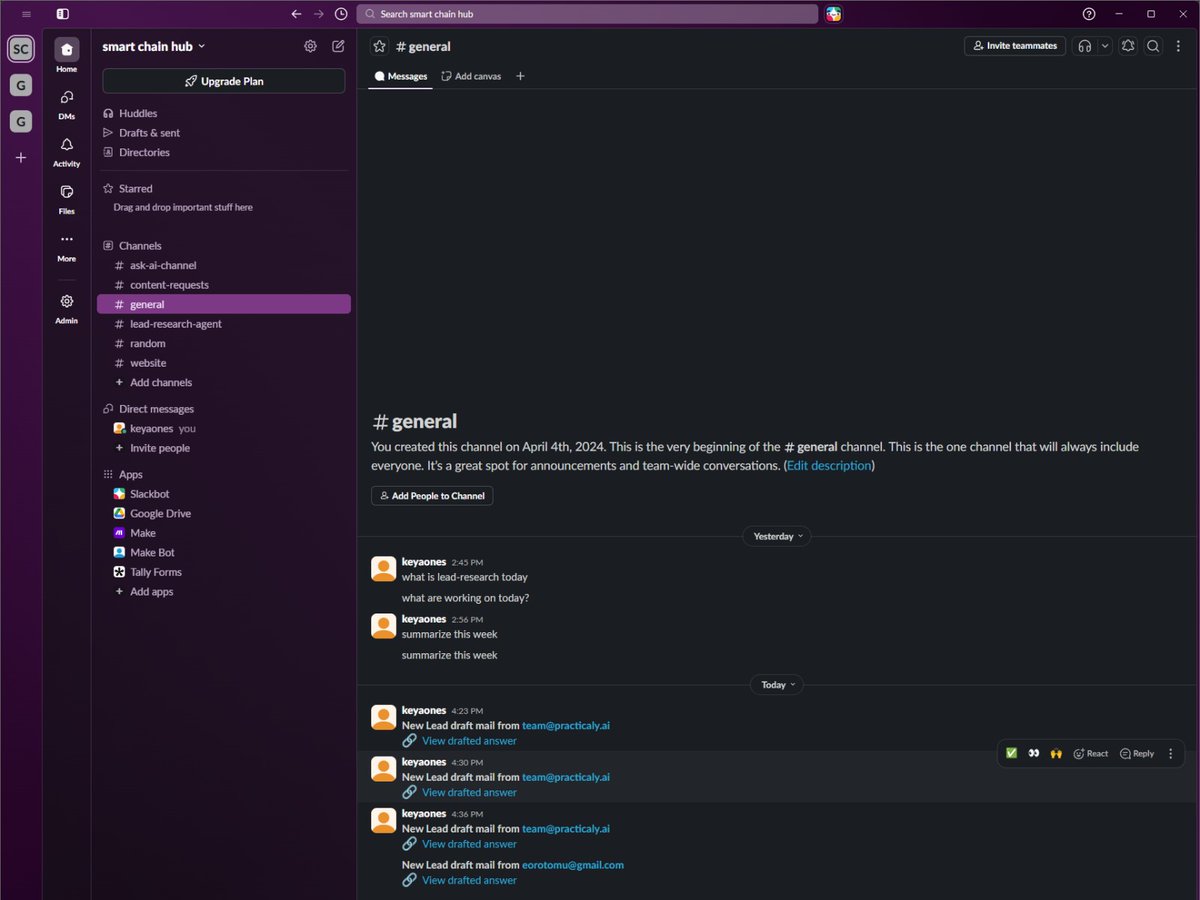The image size is (1200, 900).
Task: Open DMs from the left rail
Action: click(x=66, y=103)
